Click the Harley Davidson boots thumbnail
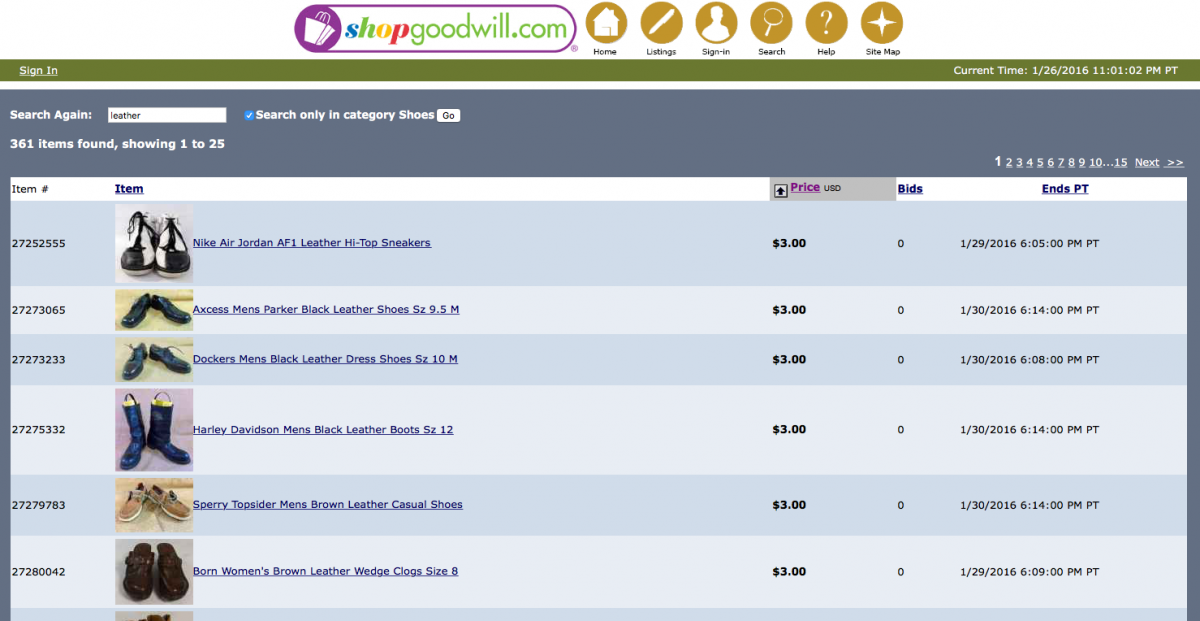 tap(154, 430)
